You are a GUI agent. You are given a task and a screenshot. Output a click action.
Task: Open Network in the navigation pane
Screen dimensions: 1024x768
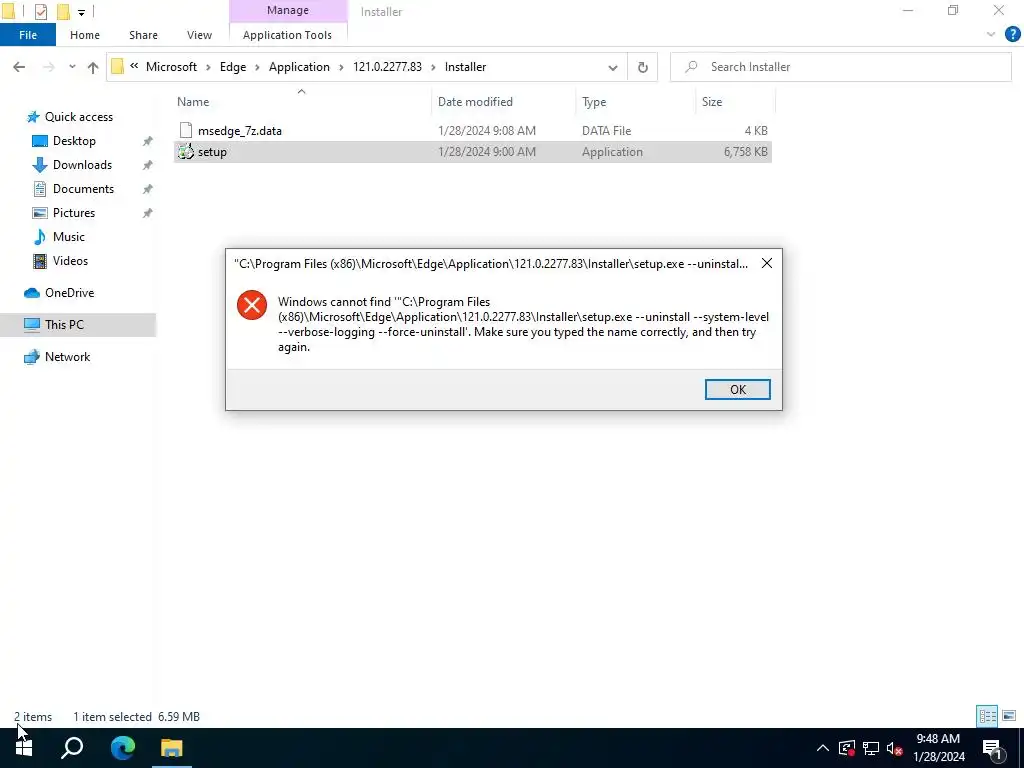point(67,357)
